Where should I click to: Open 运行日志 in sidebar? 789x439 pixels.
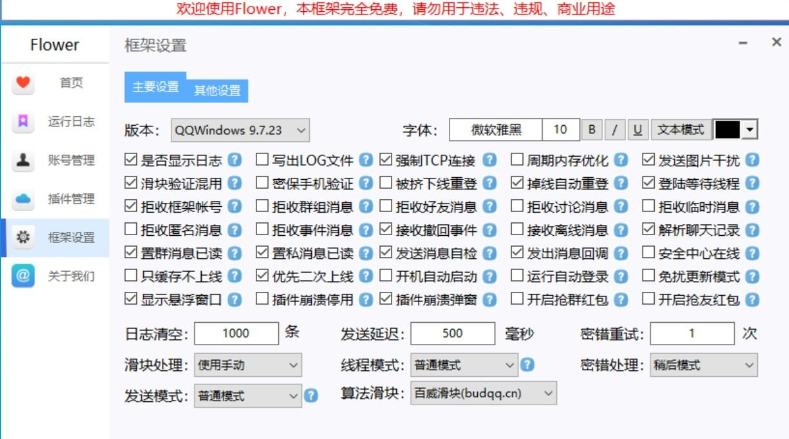click(x=55, y=121)
